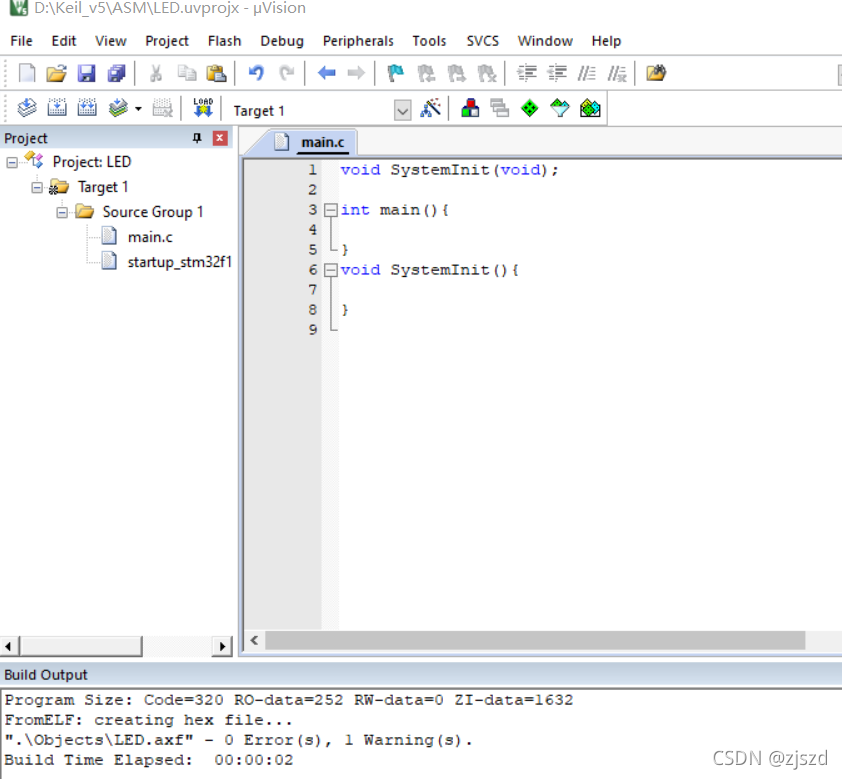Click the Save All icon
Image resolution: width=842 pixels, height=779 pixels.
pyautogui.click(x=117, y=73)
